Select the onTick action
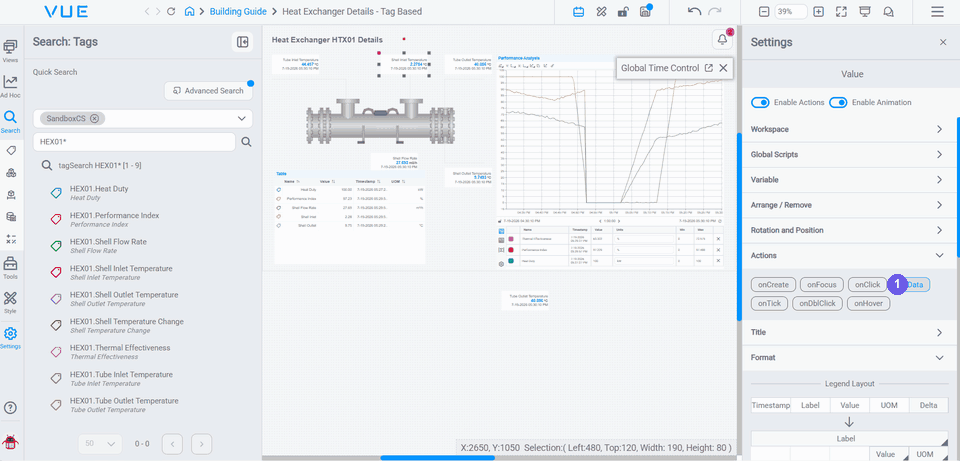960x461 pixels. point(769,303)
